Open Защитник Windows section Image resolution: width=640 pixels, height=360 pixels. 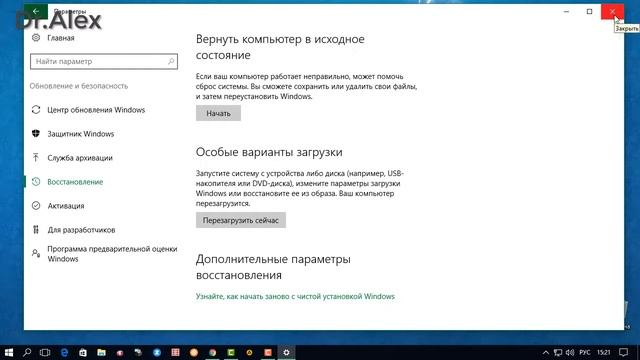pyautogui.click(x=73, y=134)
